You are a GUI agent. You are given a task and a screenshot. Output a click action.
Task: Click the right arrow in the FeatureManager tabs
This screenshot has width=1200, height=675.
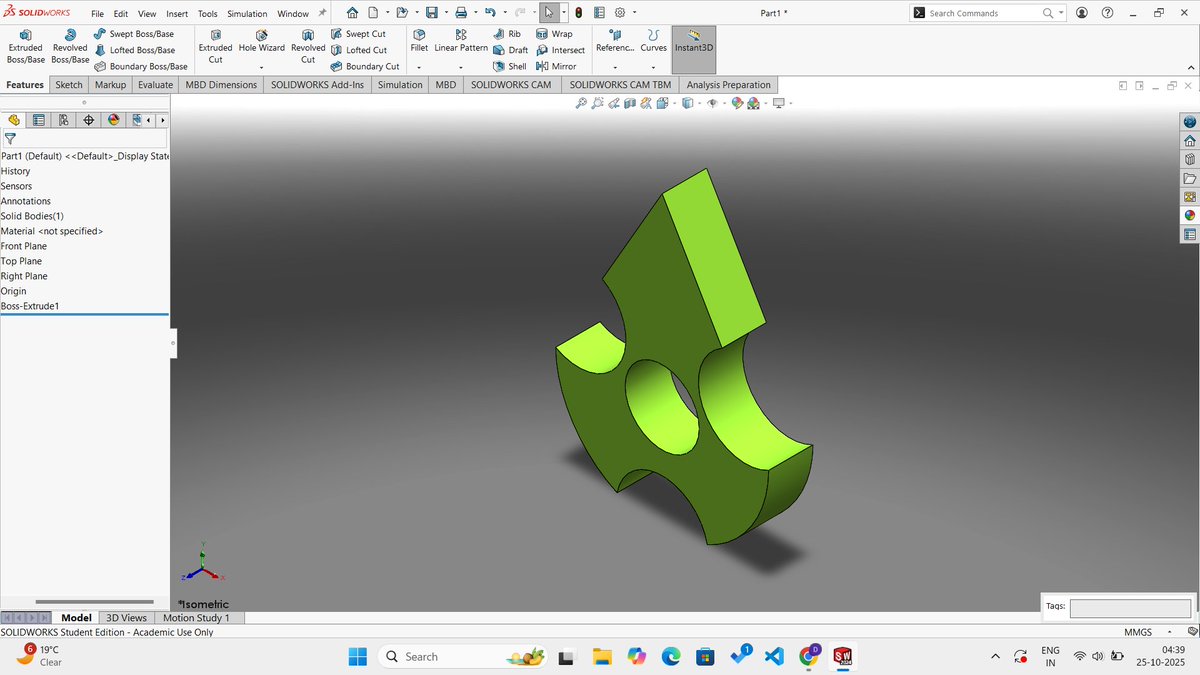click(162, 120)
